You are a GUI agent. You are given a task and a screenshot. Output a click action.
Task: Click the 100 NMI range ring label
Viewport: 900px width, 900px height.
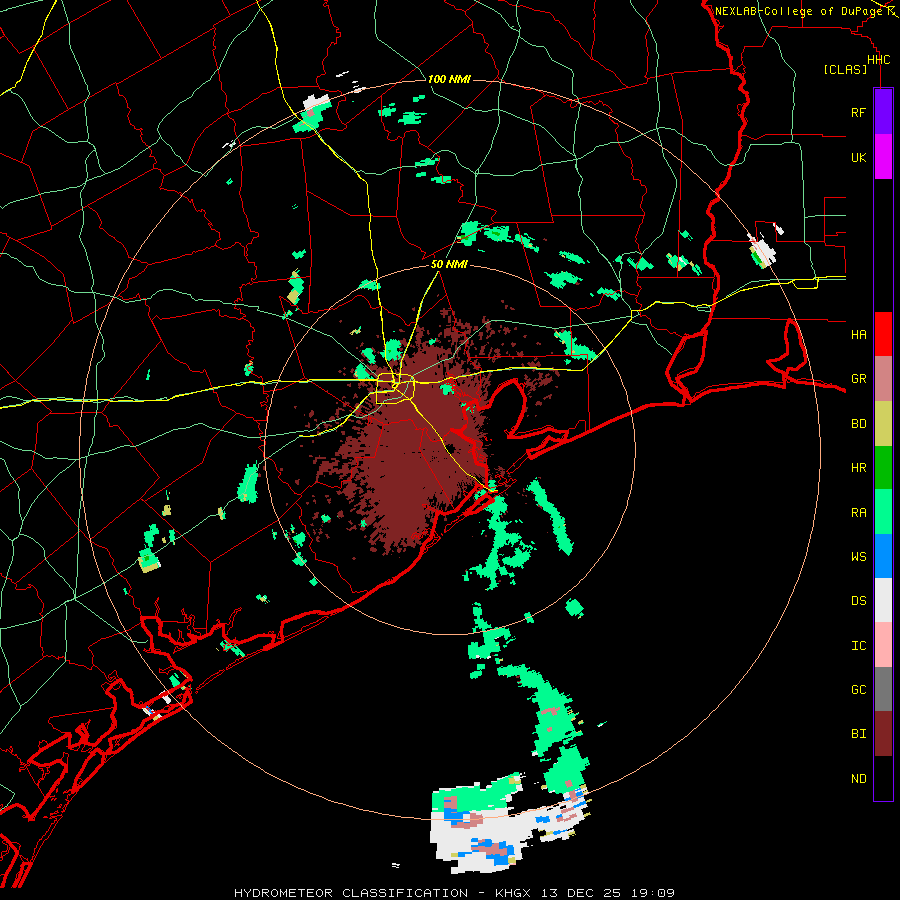(449, 79)
